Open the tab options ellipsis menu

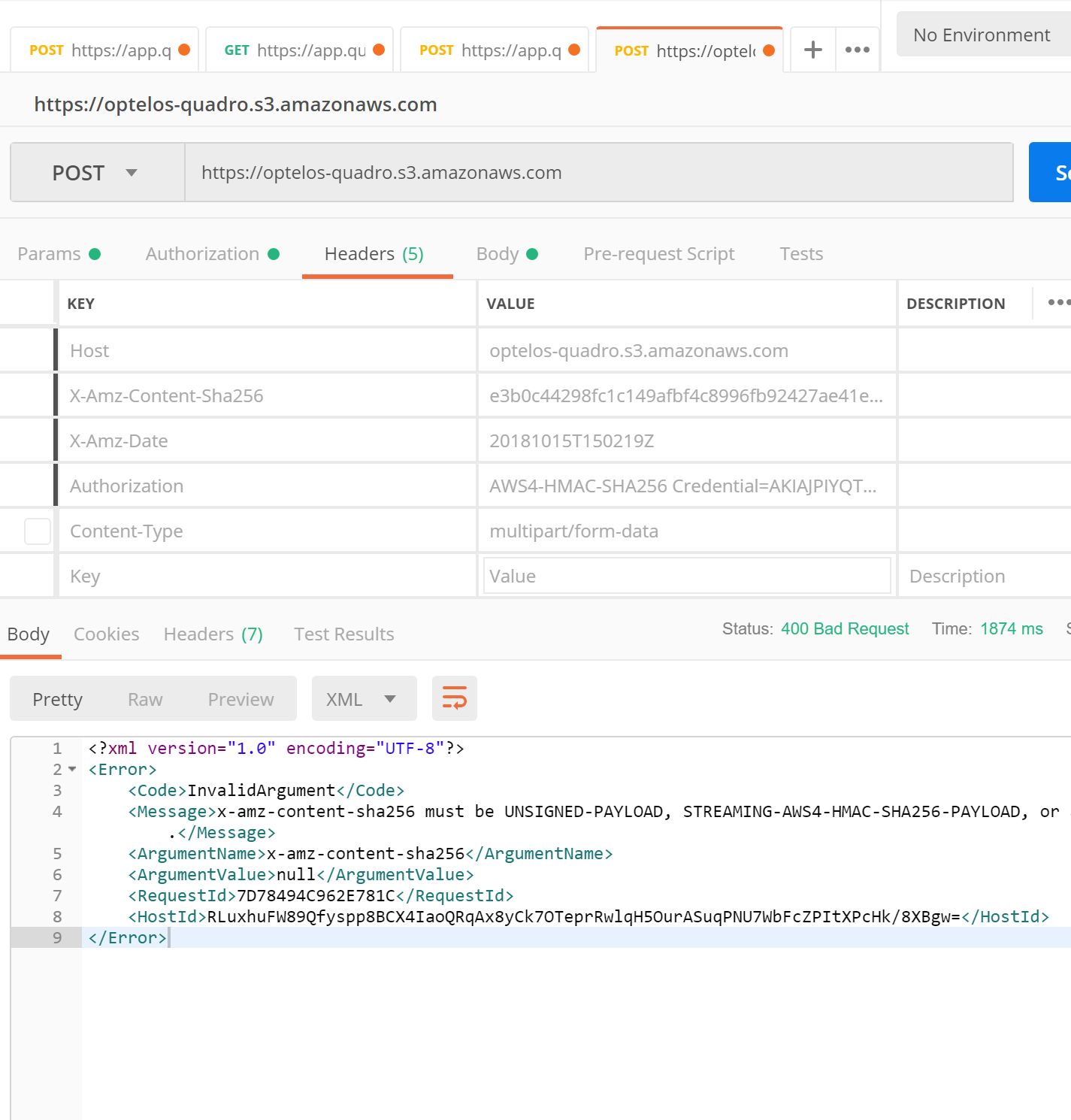pyautogui.click(x=858, y=50)
